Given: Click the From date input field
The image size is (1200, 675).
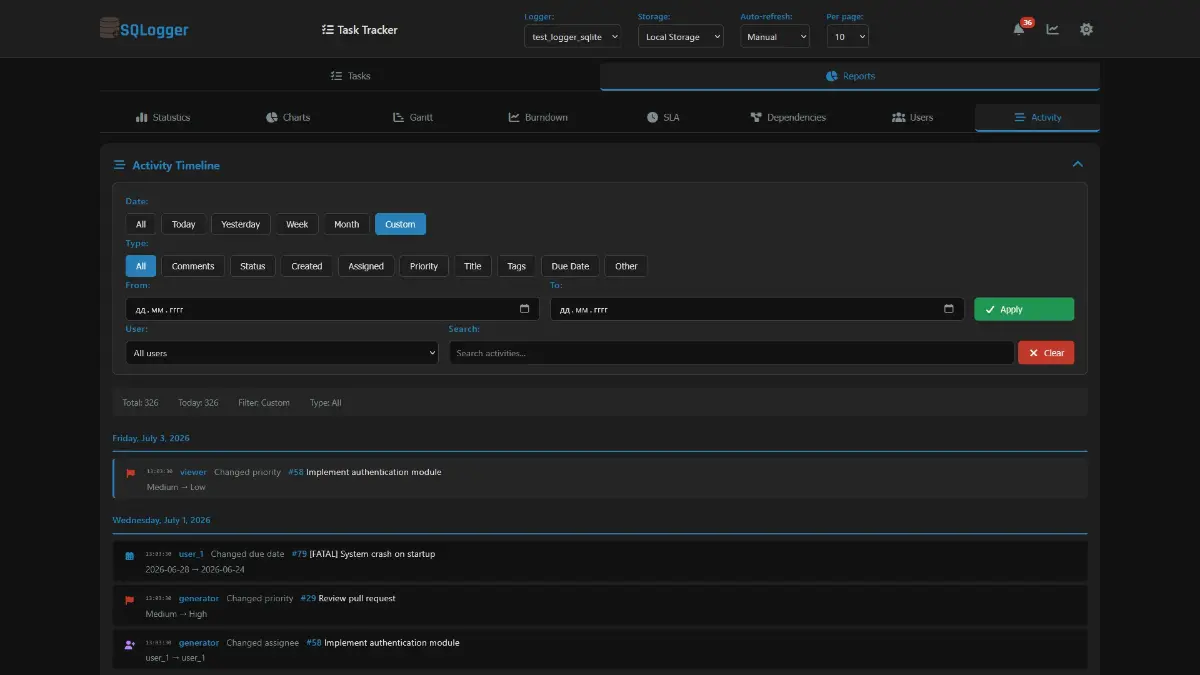Looking at the screenshot, I should pyautogui.click(x=332, y=309).
